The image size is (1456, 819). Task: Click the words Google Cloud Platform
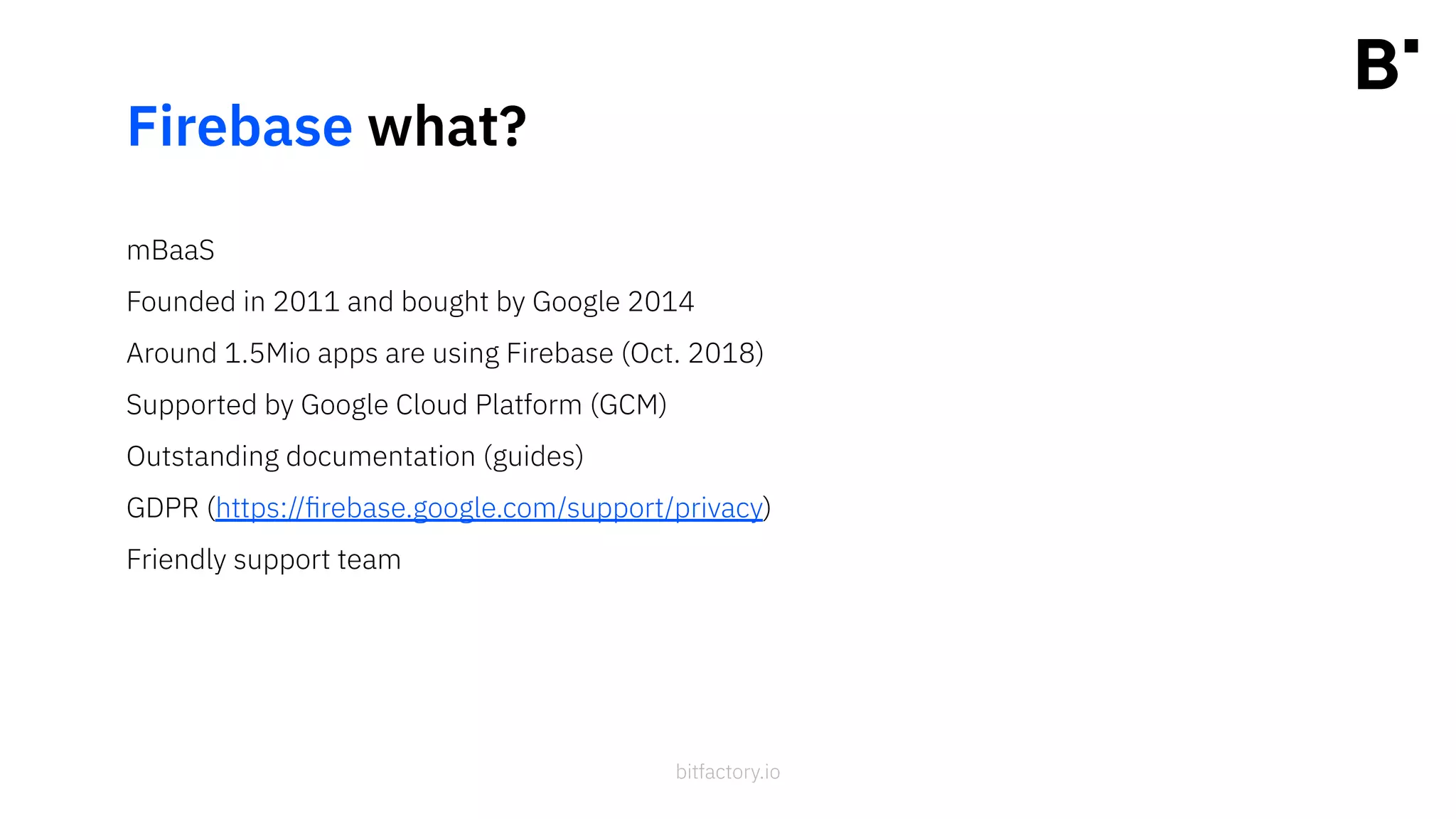click(x=441, y=405)
